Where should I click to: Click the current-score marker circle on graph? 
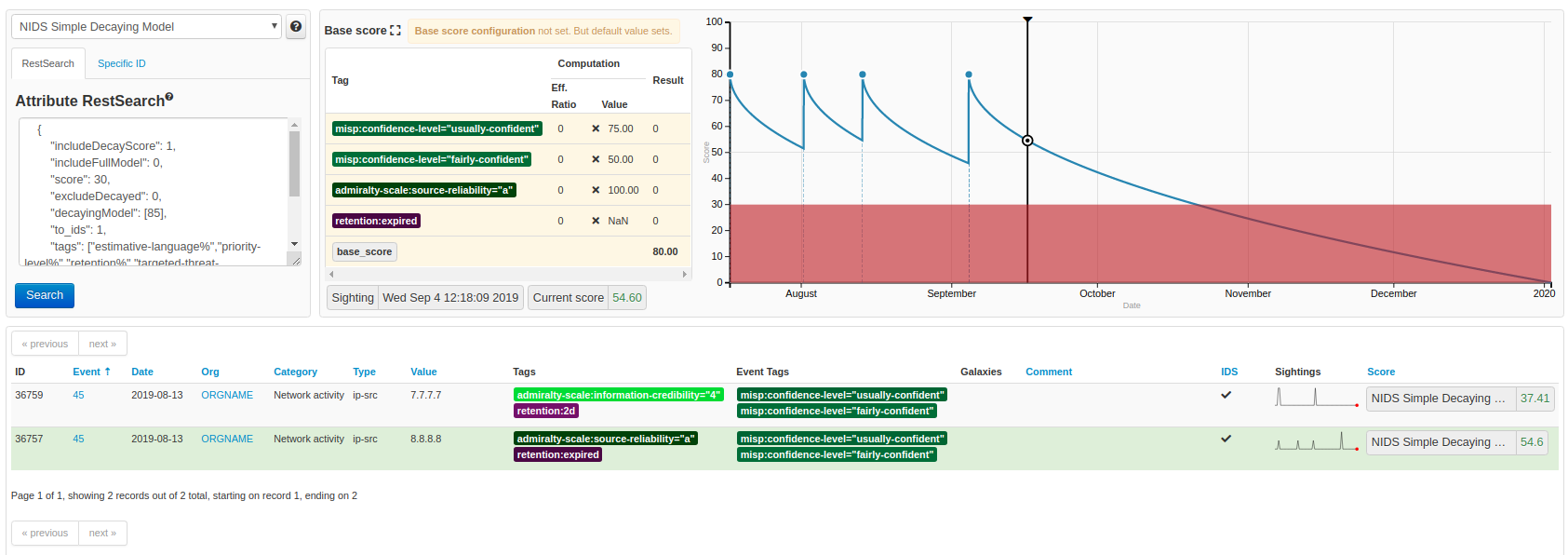click(x=1027, y=141)
